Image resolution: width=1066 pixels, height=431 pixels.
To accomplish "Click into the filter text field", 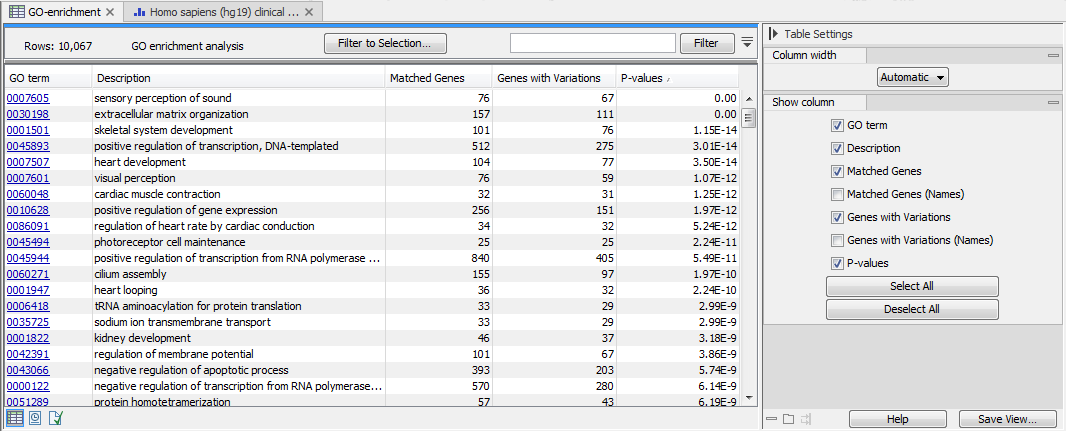I will (592, 43).
